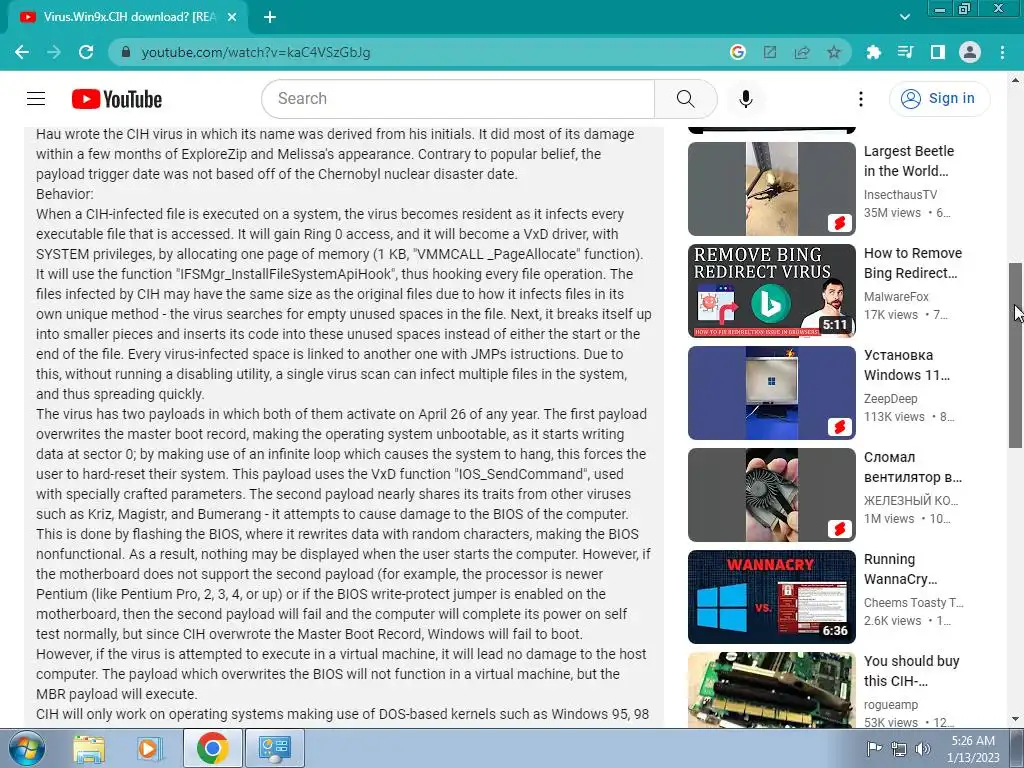Open a new browser tab

click(x=270, y=17)
